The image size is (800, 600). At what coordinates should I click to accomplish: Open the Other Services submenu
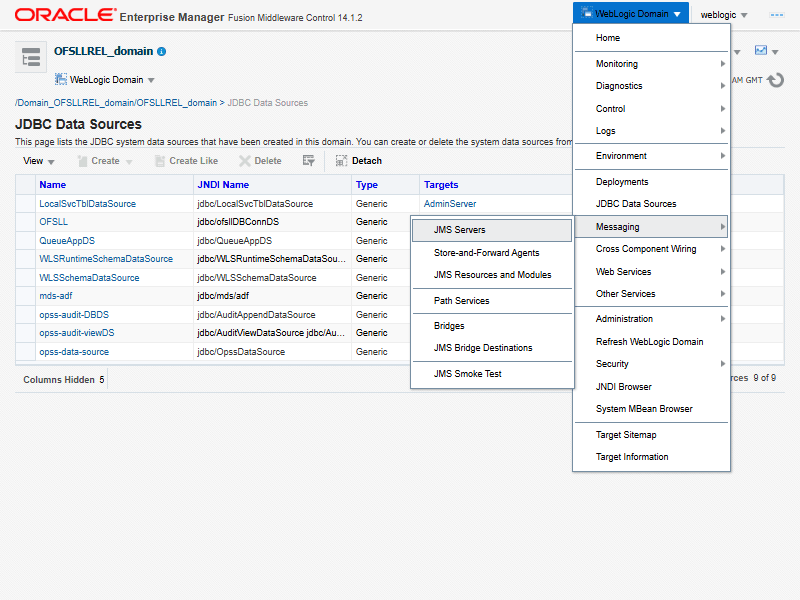click(652, 293)
